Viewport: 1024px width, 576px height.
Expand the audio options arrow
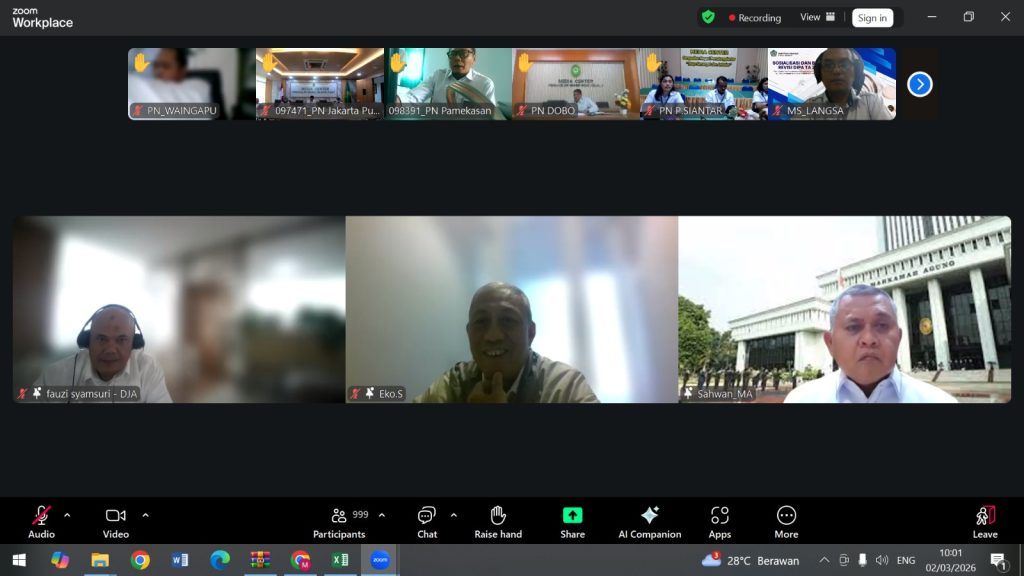pos(67,515)
